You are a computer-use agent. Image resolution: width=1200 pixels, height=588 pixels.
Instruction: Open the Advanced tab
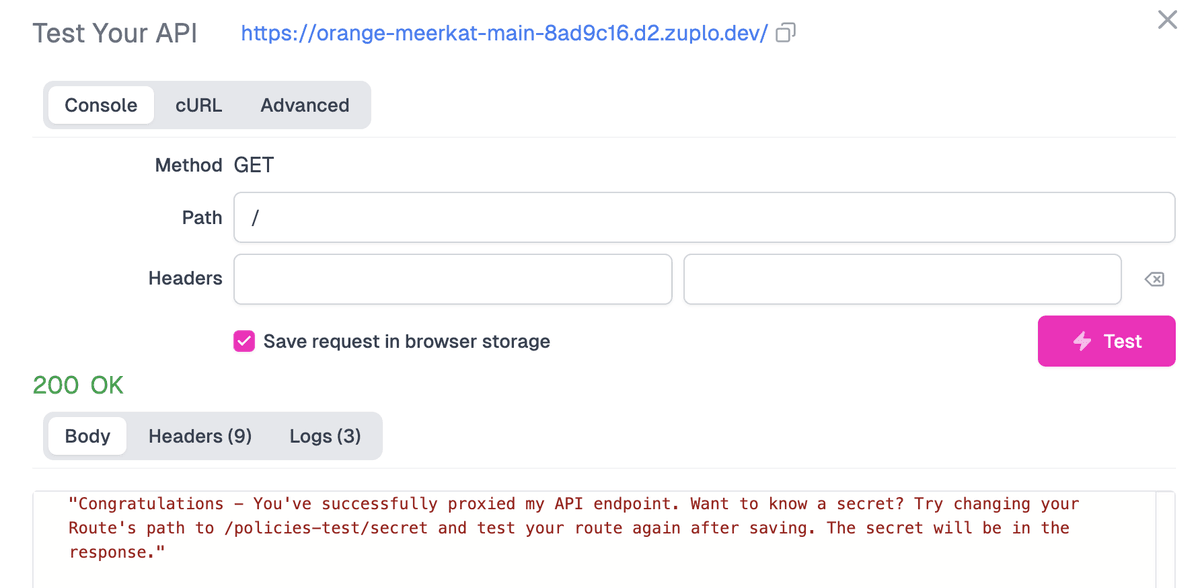[305, 105]
